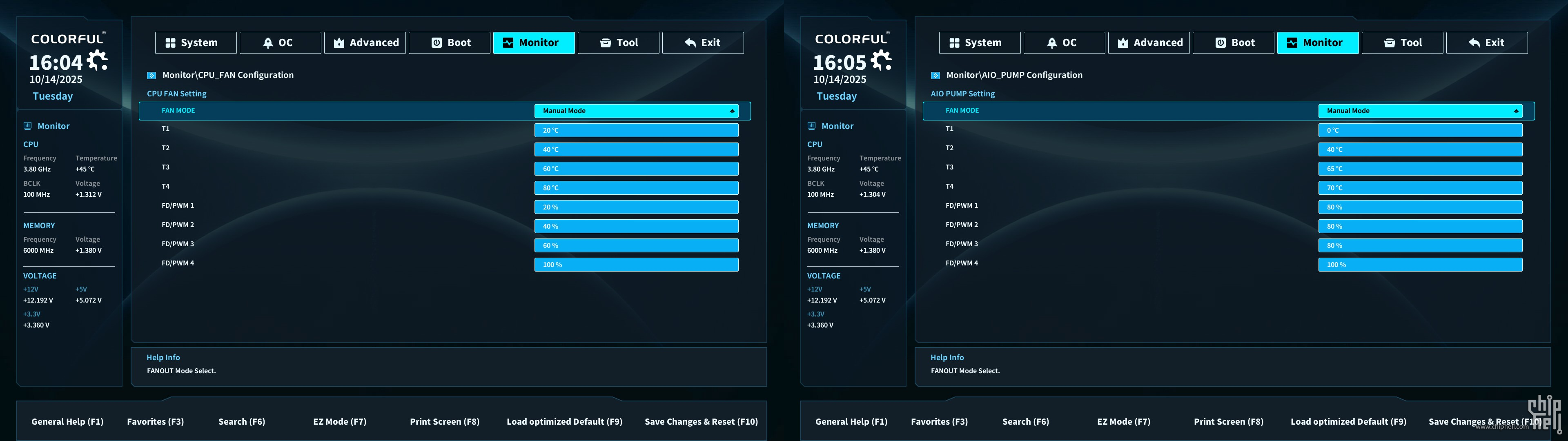1568x441 pixels.
Task: Click the gear icon next to the 16:05 clock
Action: (882, 60)
